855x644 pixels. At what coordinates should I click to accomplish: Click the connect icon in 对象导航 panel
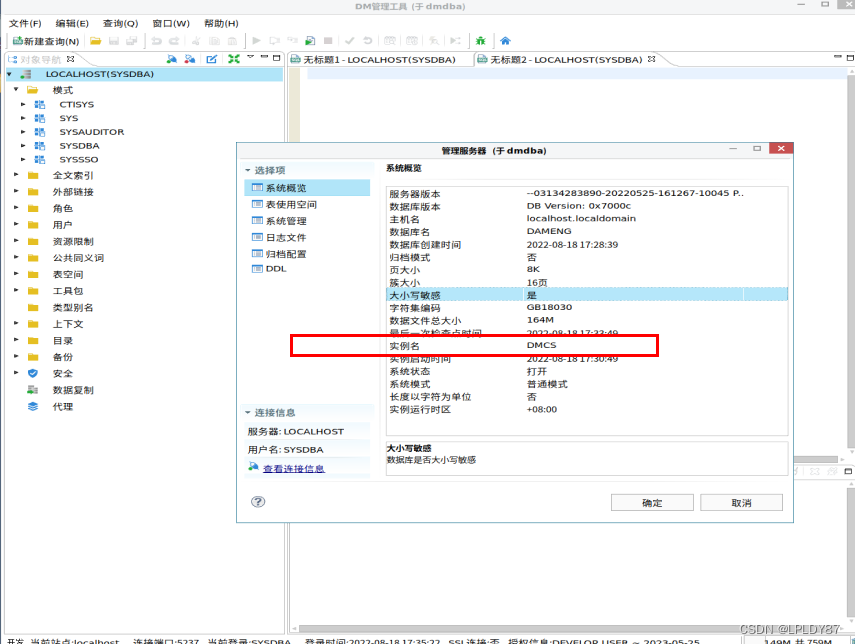pyautogui.click(x=172, y=59)
